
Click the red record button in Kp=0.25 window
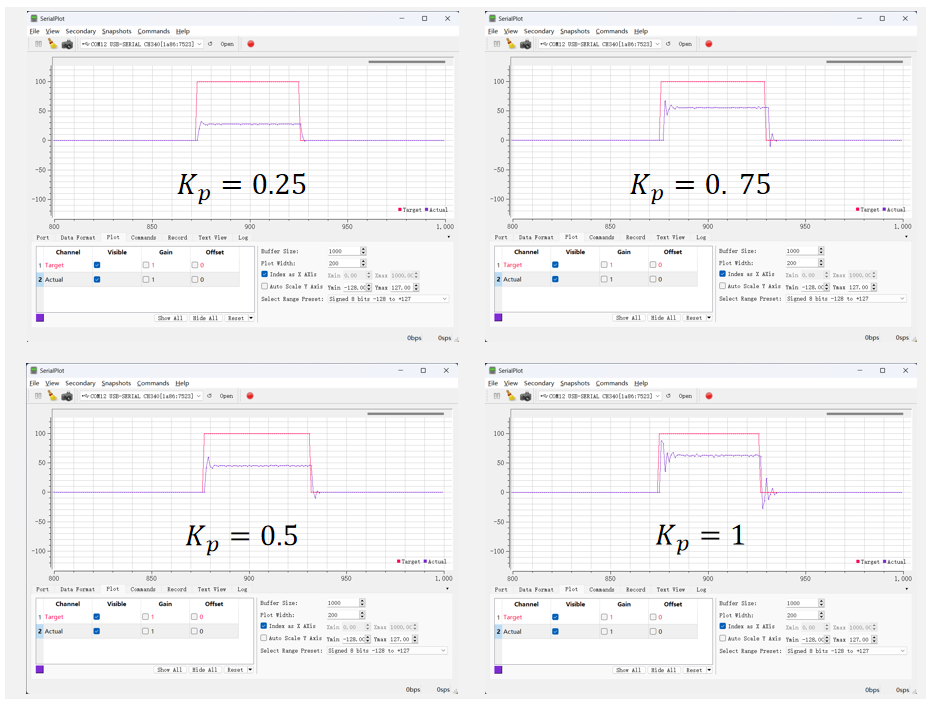pos(250,44)
